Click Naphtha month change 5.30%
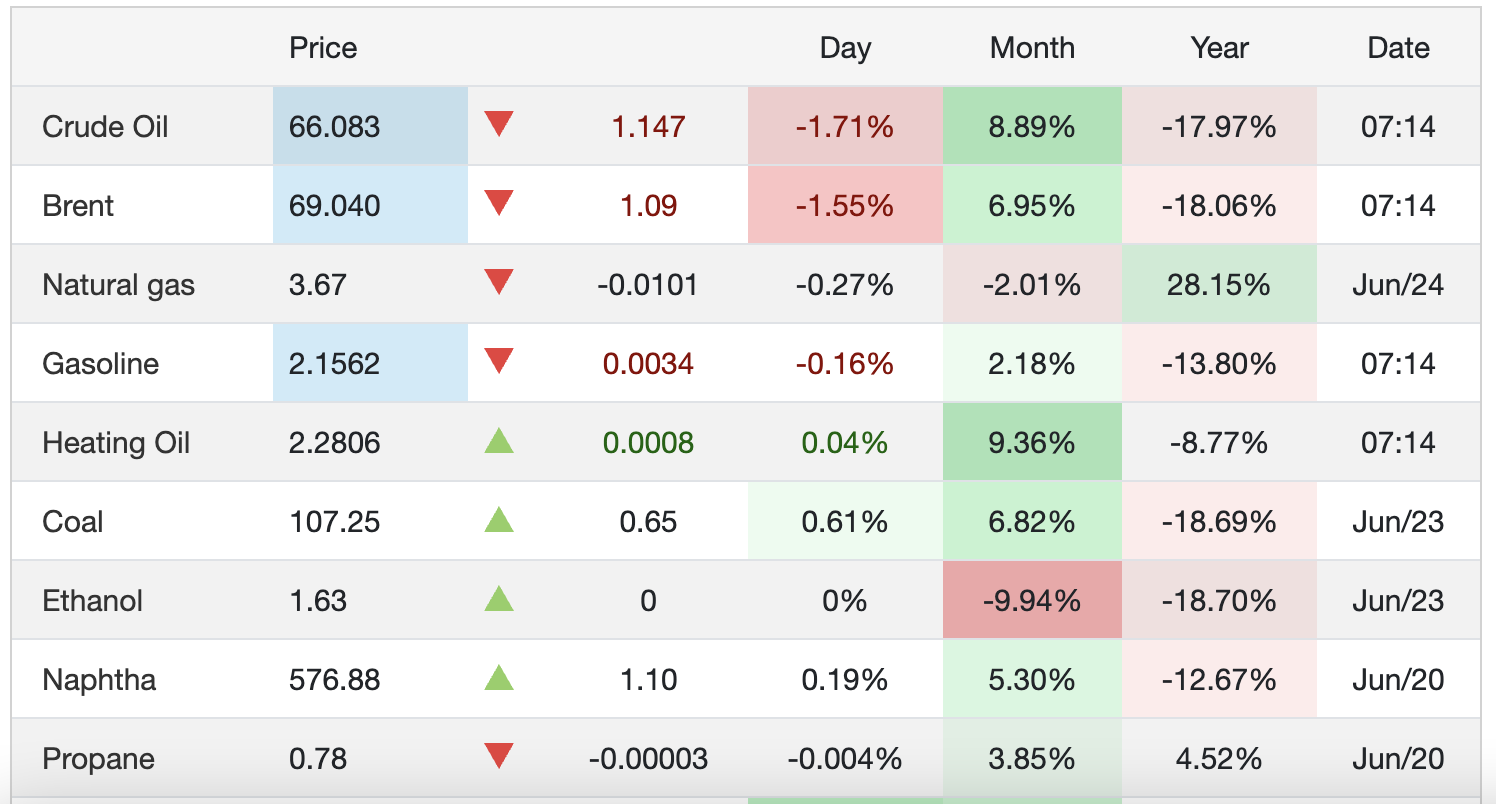 tap(1032, 680)
